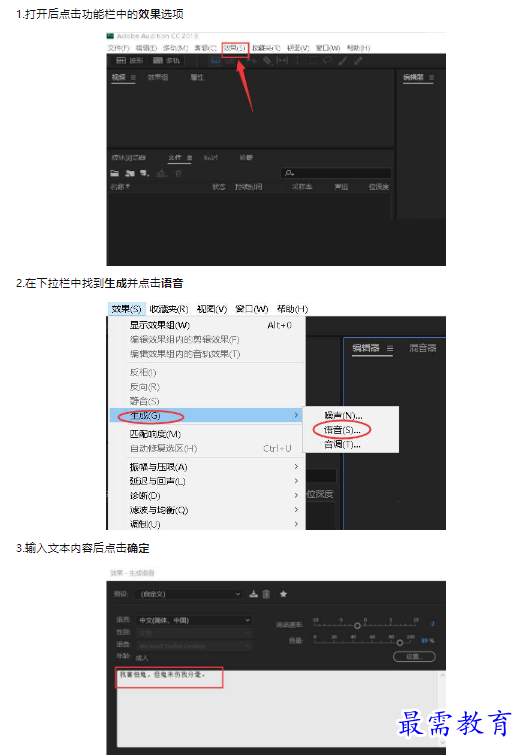Expand the 生成(G) submenu entry

click(x=206, y=416)
